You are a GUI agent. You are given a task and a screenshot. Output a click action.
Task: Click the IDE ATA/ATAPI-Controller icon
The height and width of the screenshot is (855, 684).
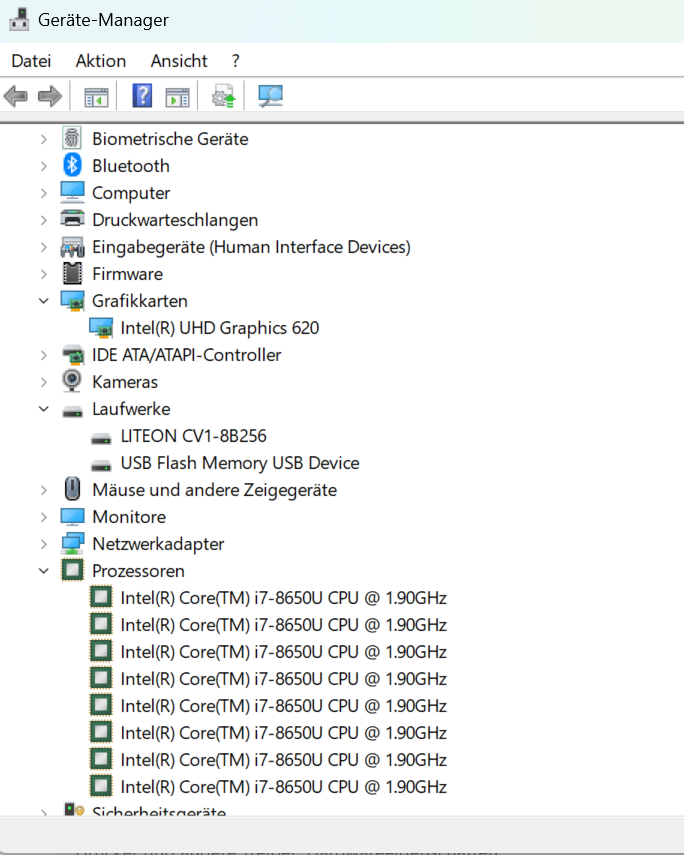[72, 354]
